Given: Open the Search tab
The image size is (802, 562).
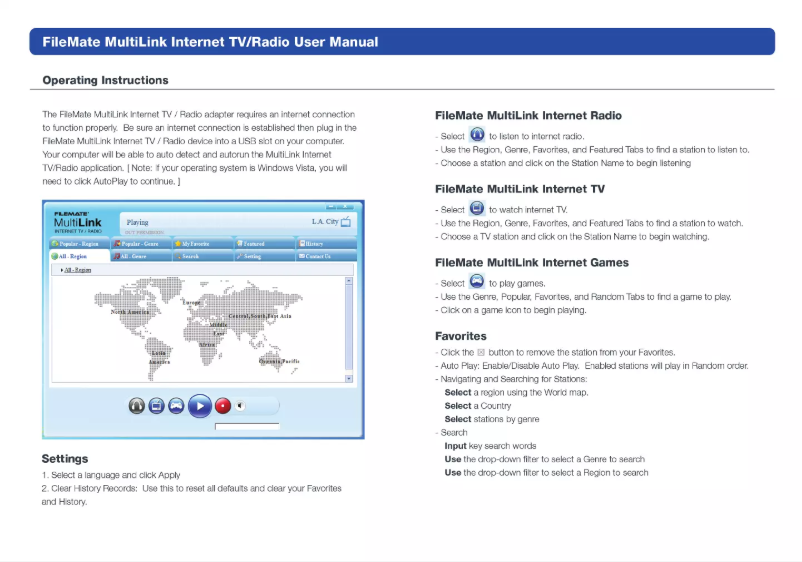Looking at the screenshot, I should coord(203,256).
